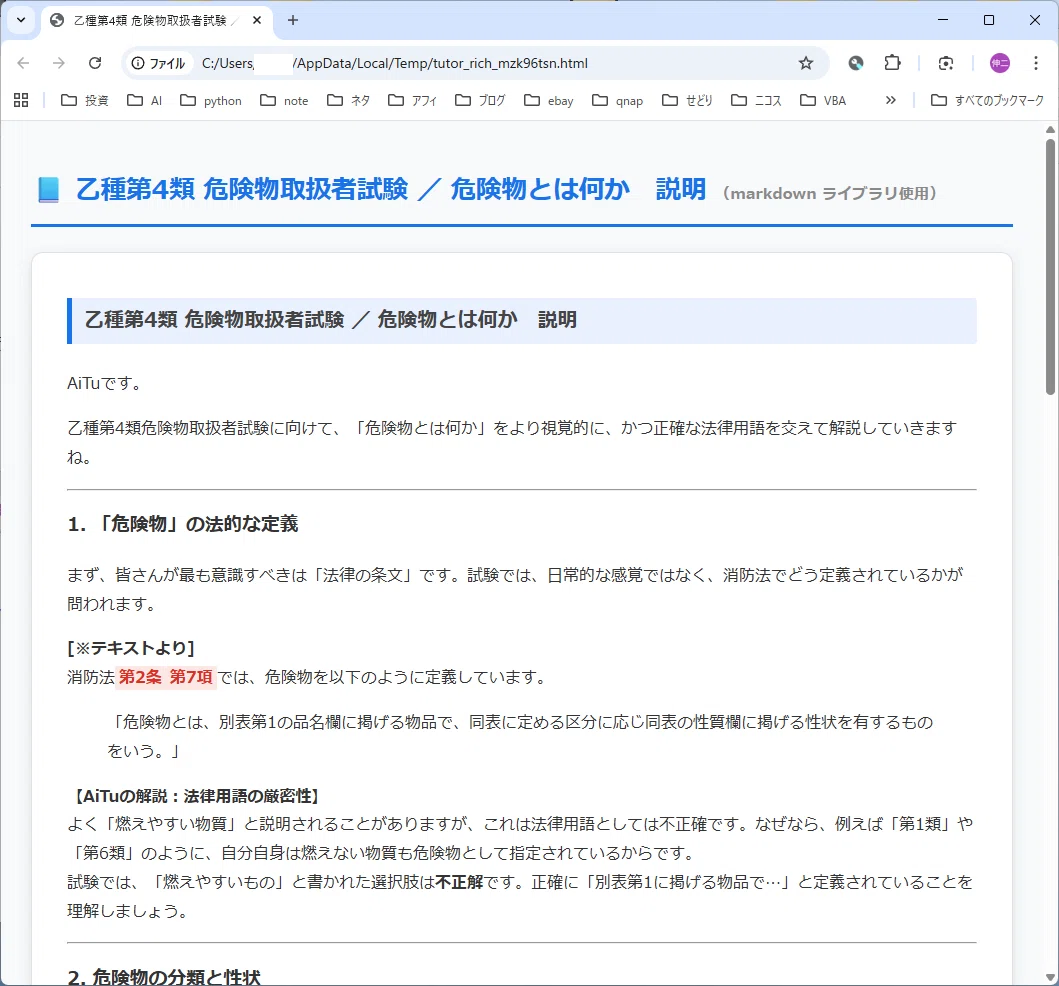The height and width of the screenshot is (986, 1059).
Task: View site info via ファイル chip
Action: 158,63
